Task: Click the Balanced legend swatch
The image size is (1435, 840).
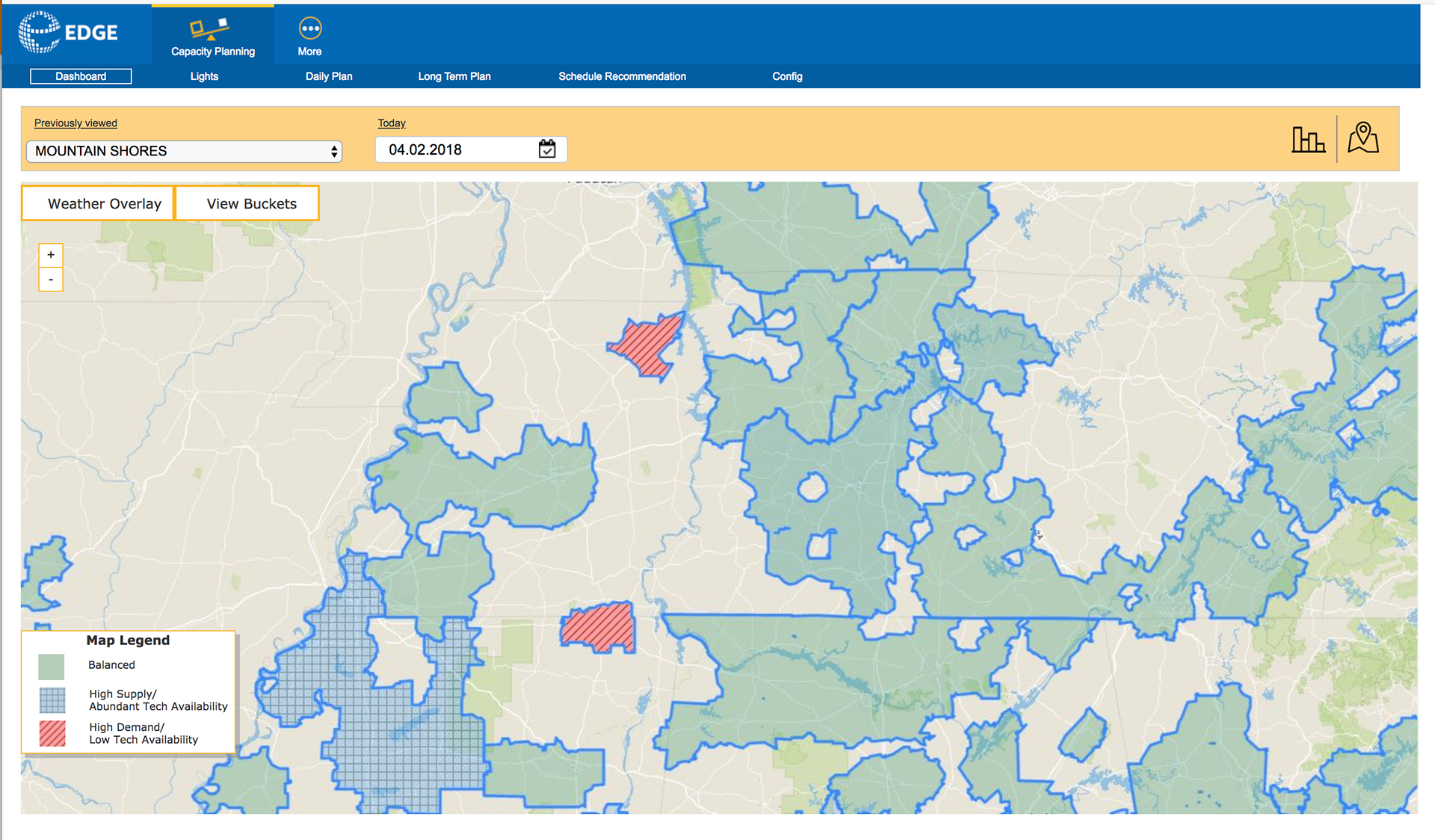Action: pyautogui.click(x=52, y=666)
